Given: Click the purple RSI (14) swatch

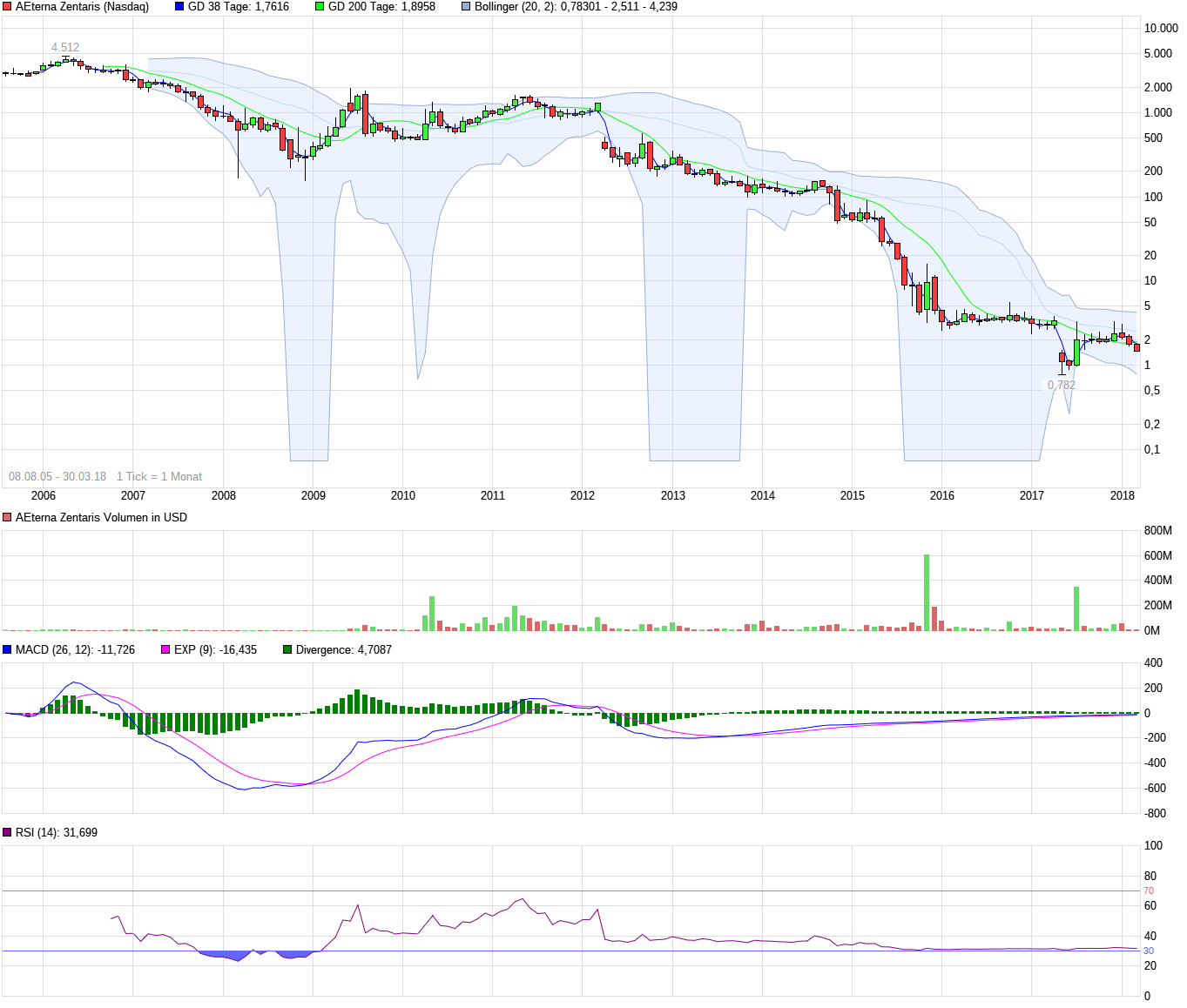Looking at the screenshot, I should [x=7, y=833].
